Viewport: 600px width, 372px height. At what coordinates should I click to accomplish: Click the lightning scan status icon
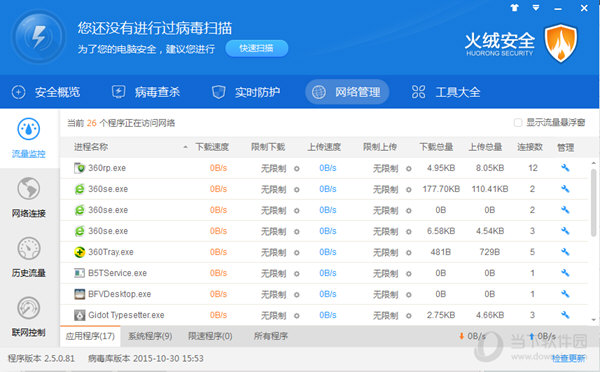coord(38,37)
